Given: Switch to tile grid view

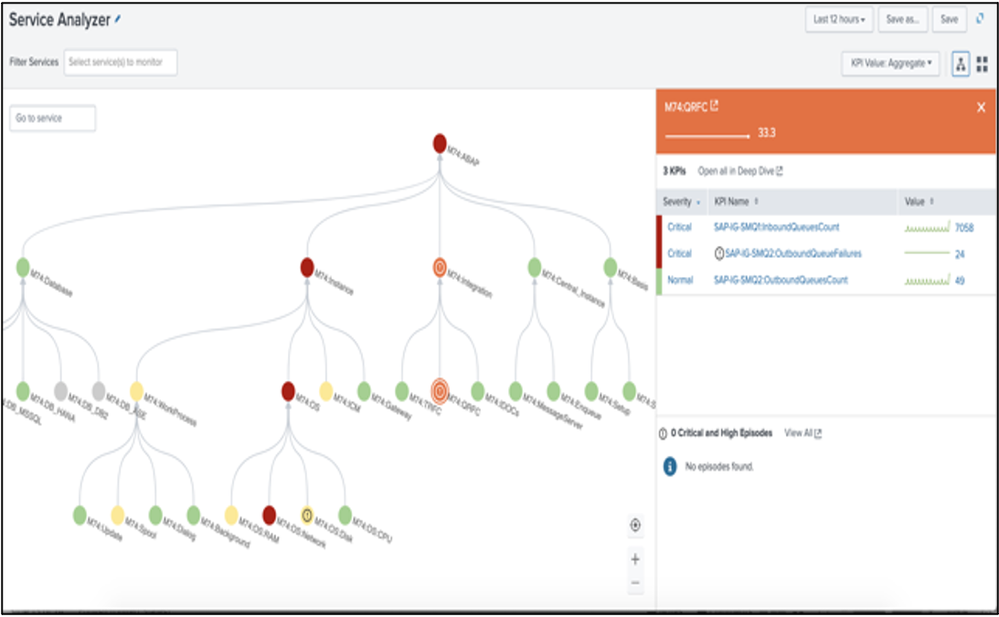Looking at the screenshot, I should tap(981, 64).
